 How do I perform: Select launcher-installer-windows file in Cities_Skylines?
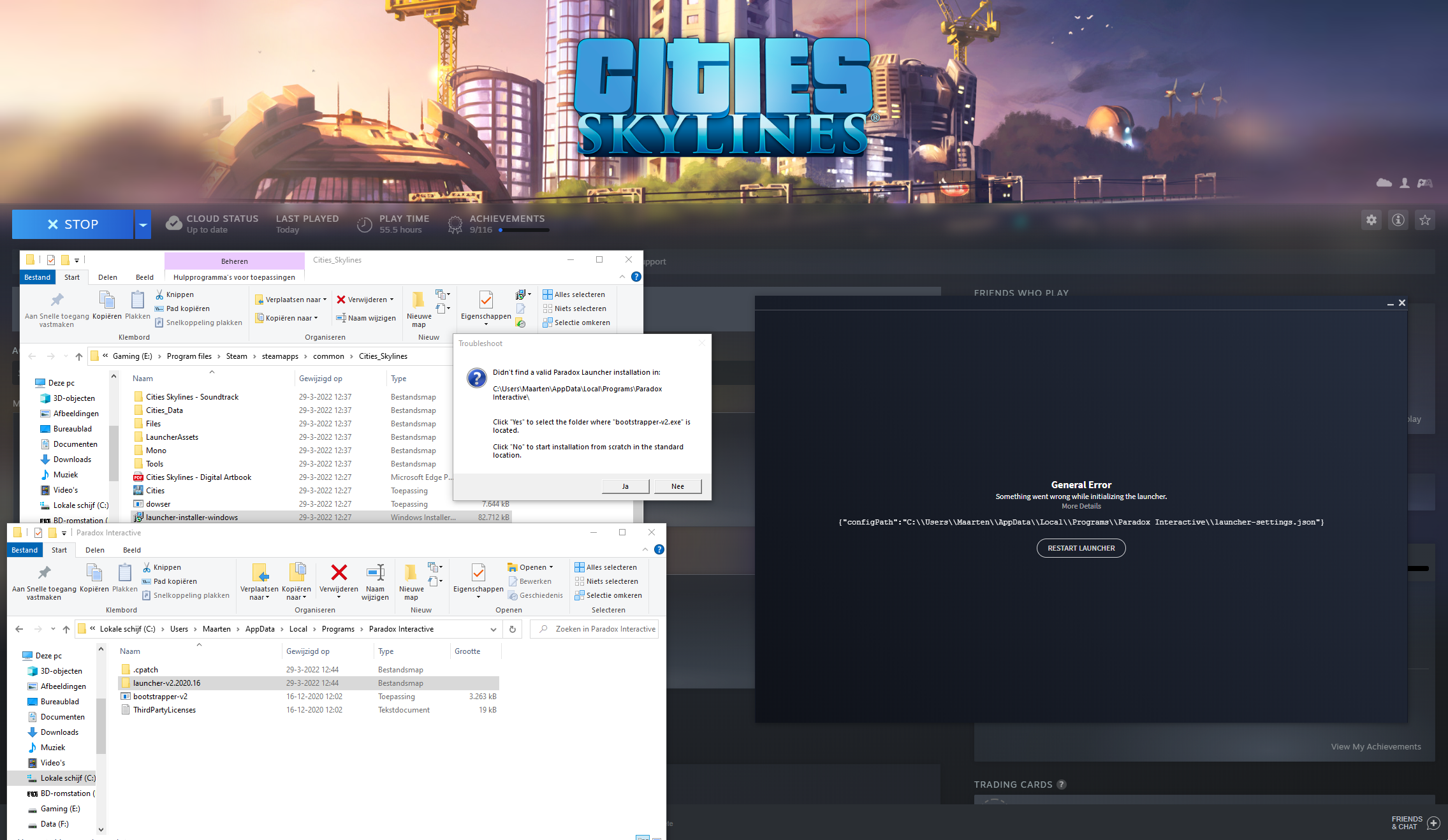click(321, 517)
